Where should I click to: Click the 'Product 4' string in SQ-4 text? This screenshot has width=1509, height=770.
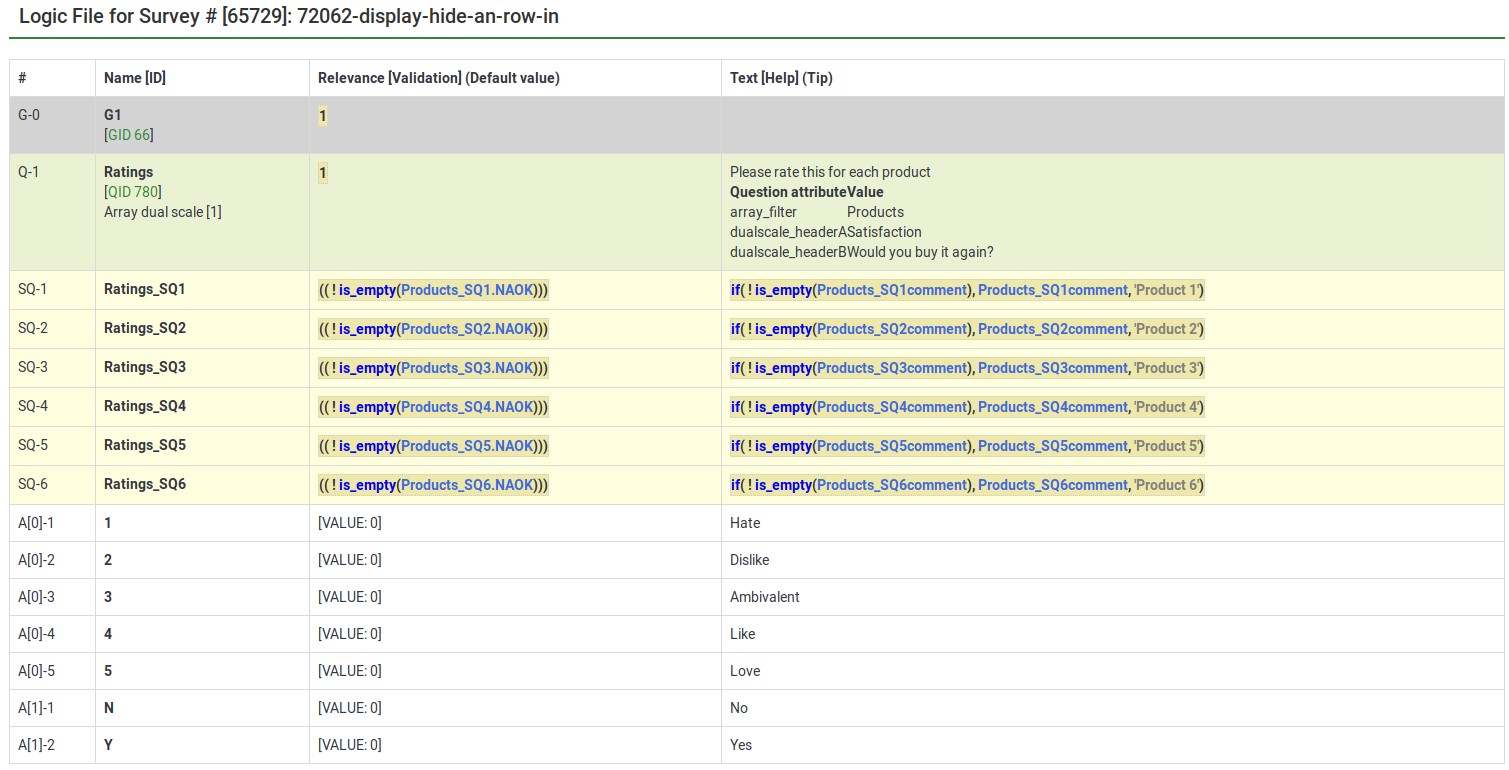click(1166, 407)
